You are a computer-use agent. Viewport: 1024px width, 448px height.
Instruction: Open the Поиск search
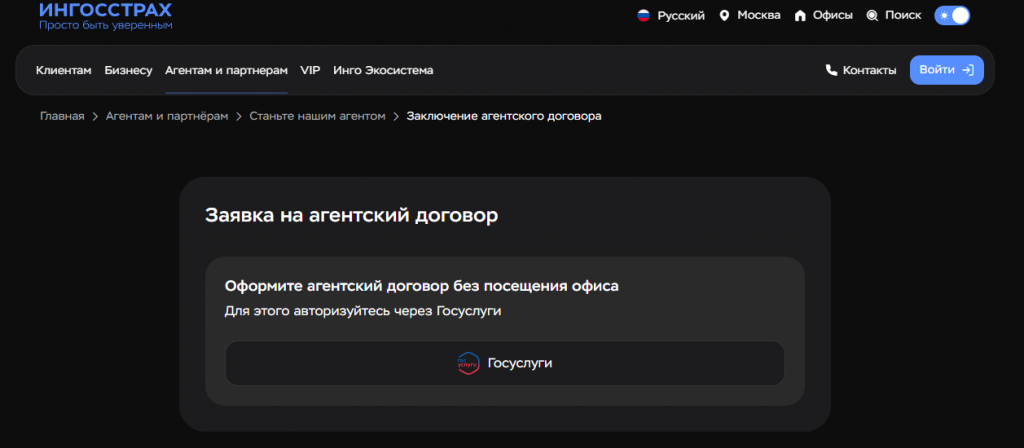[x=903, y=15]
